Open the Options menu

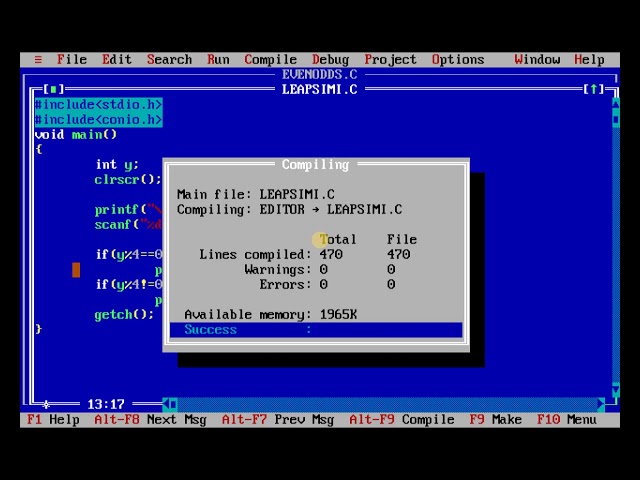[458, 60]
